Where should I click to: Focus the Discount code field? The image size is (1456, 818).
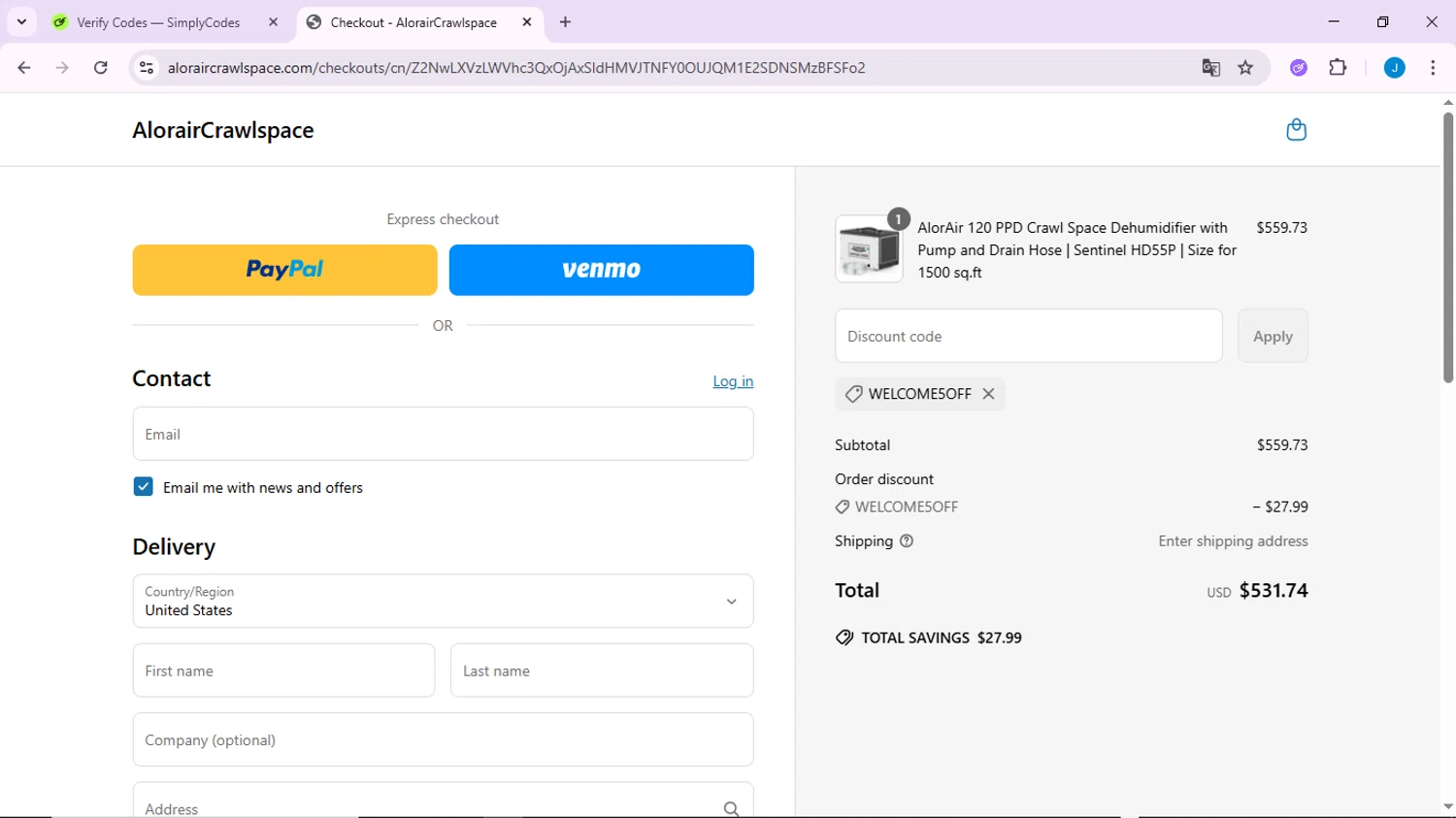(1028, 337)
